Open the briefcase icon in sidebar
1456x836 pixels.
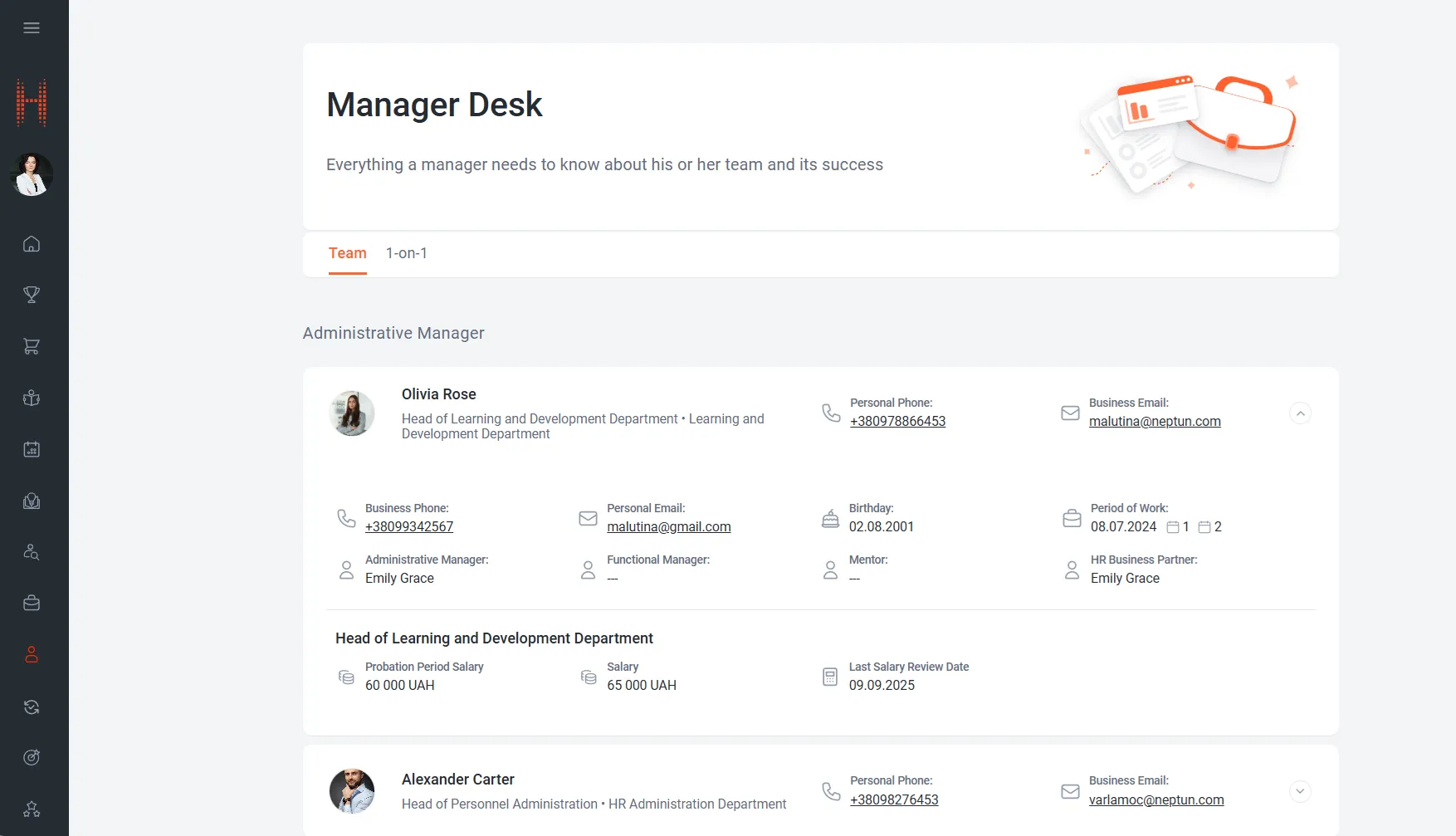pos(32,604)
